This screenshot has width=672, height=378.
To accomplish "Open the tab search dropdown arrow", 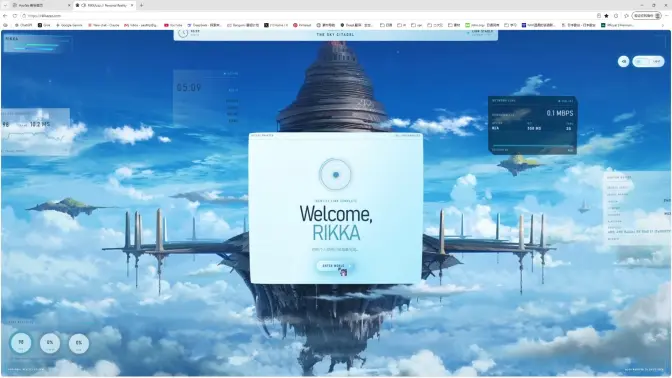I will pos(5,5).
